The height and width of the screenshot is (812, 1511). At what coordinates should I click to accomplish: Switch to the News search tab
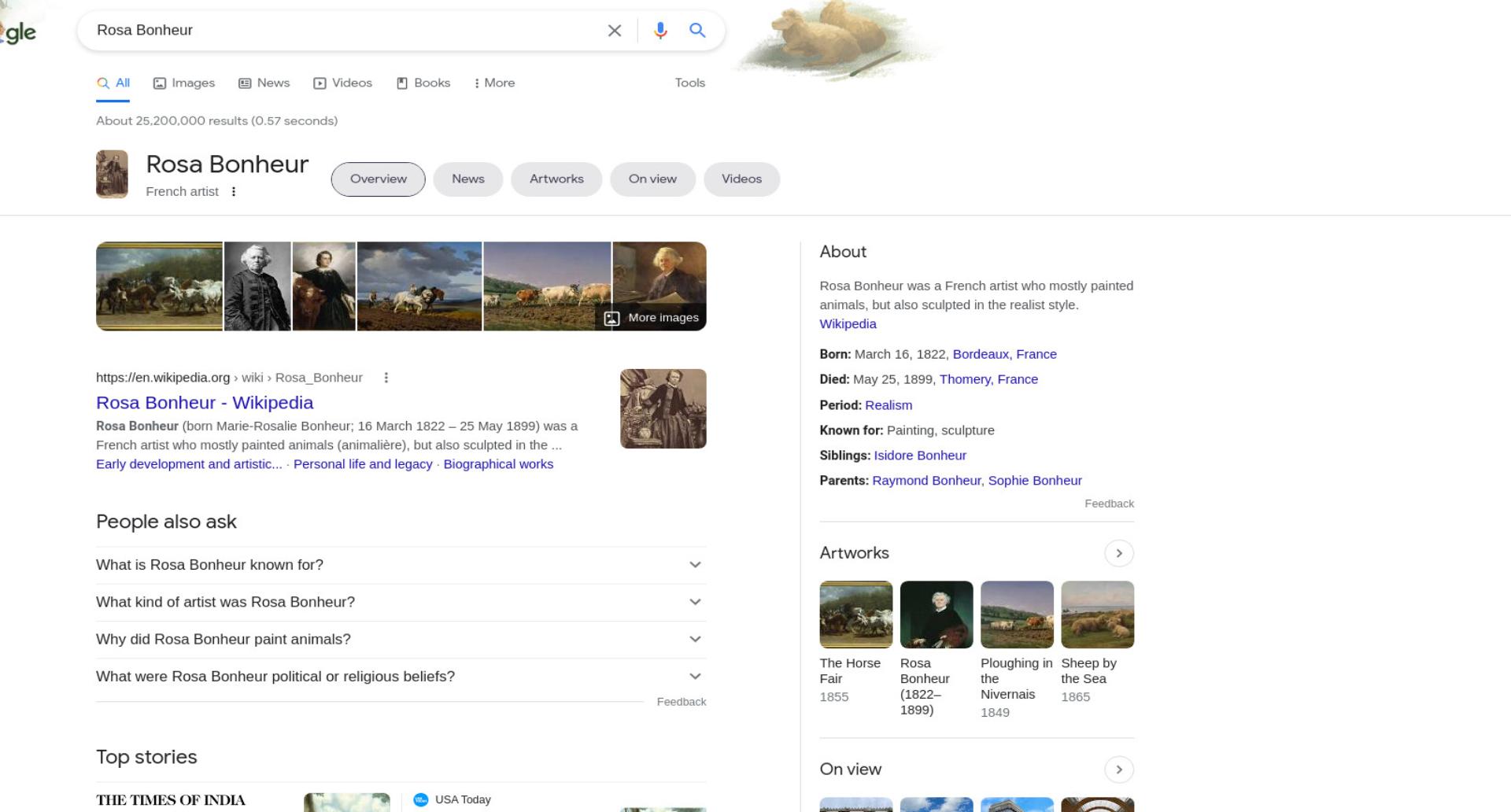pyautogui.click(x=264, y=83)
